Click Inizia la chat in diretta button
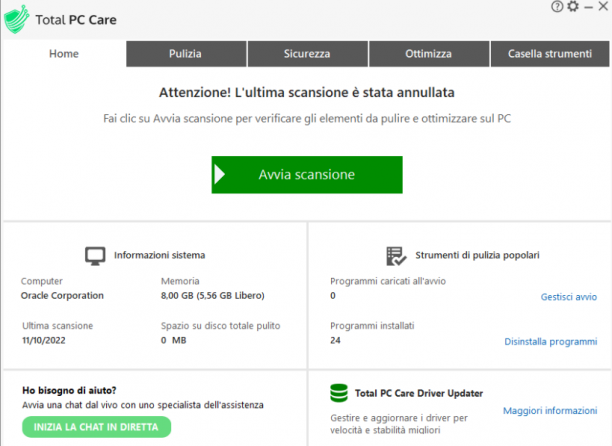Screen dimensions: 612x446 point(96,427)
